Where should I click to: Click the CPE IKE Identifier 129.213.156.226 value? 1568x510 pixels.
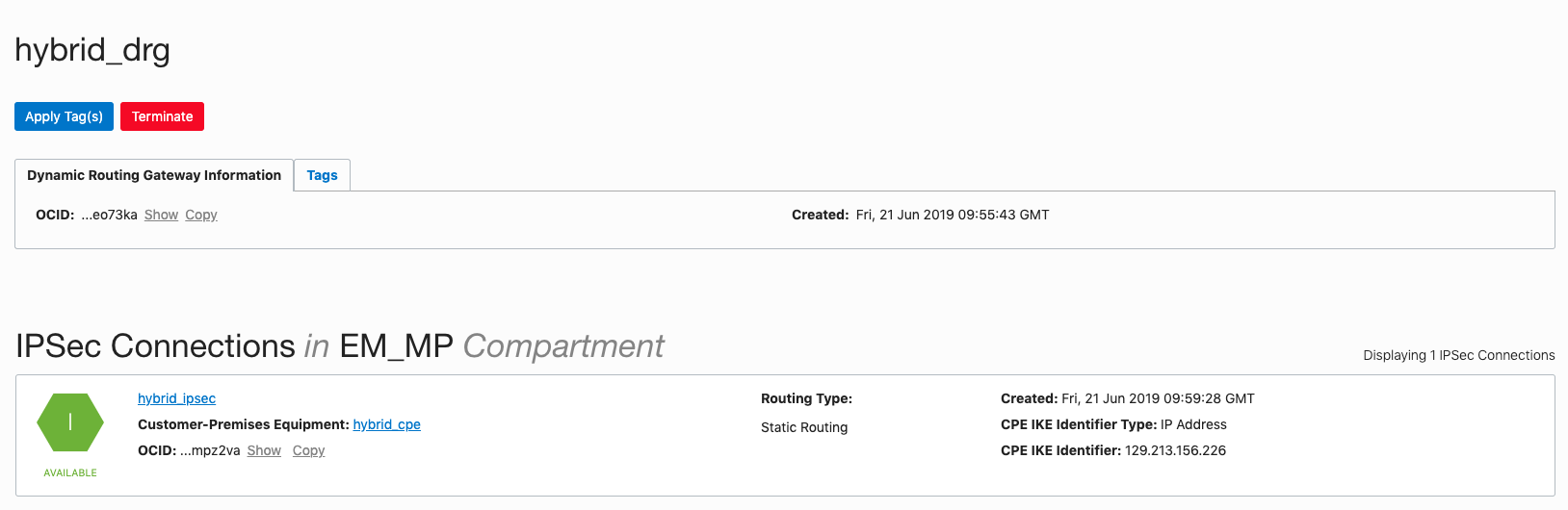(1175, 450)
